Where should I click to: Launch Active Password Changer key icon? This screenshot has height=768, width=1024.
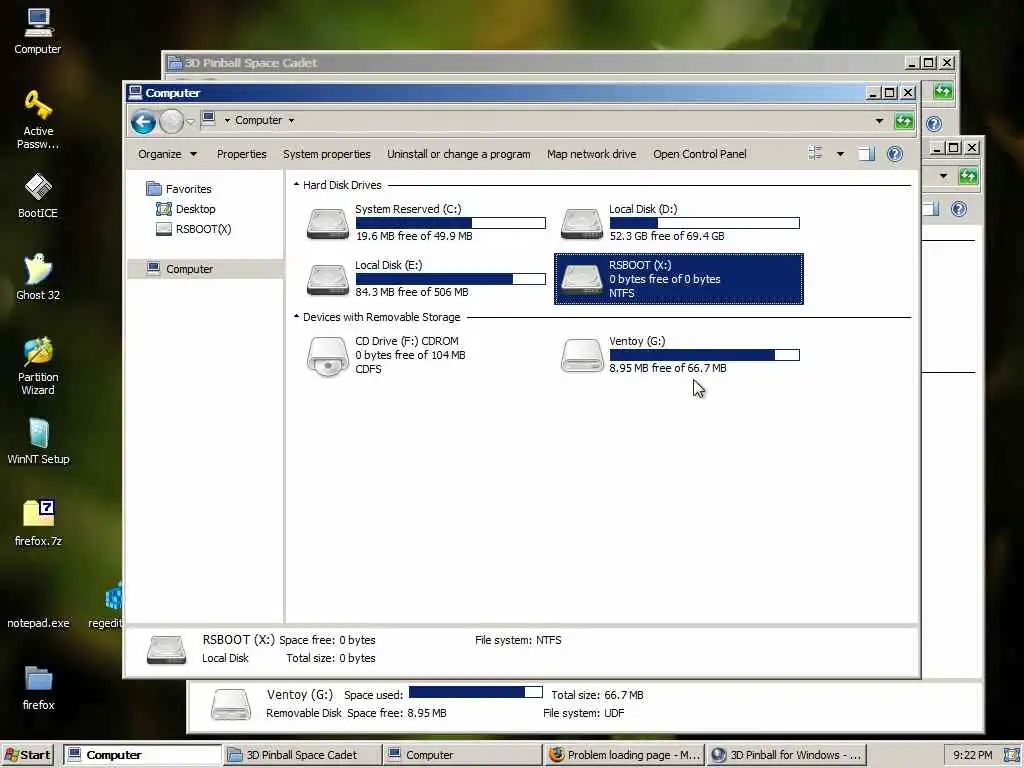point(38,120)
